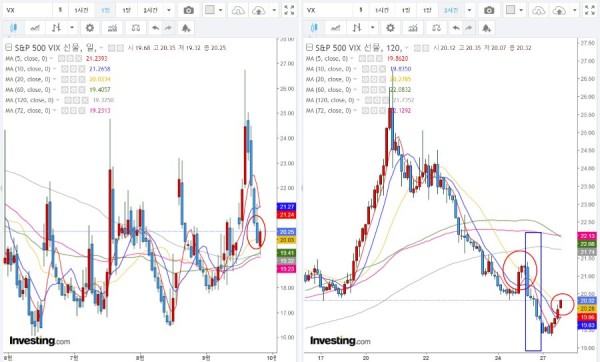This screenshot has width=600, height=362.
Task: Toggle fullscreen mode on the right chart
Action: click(590, 10)
